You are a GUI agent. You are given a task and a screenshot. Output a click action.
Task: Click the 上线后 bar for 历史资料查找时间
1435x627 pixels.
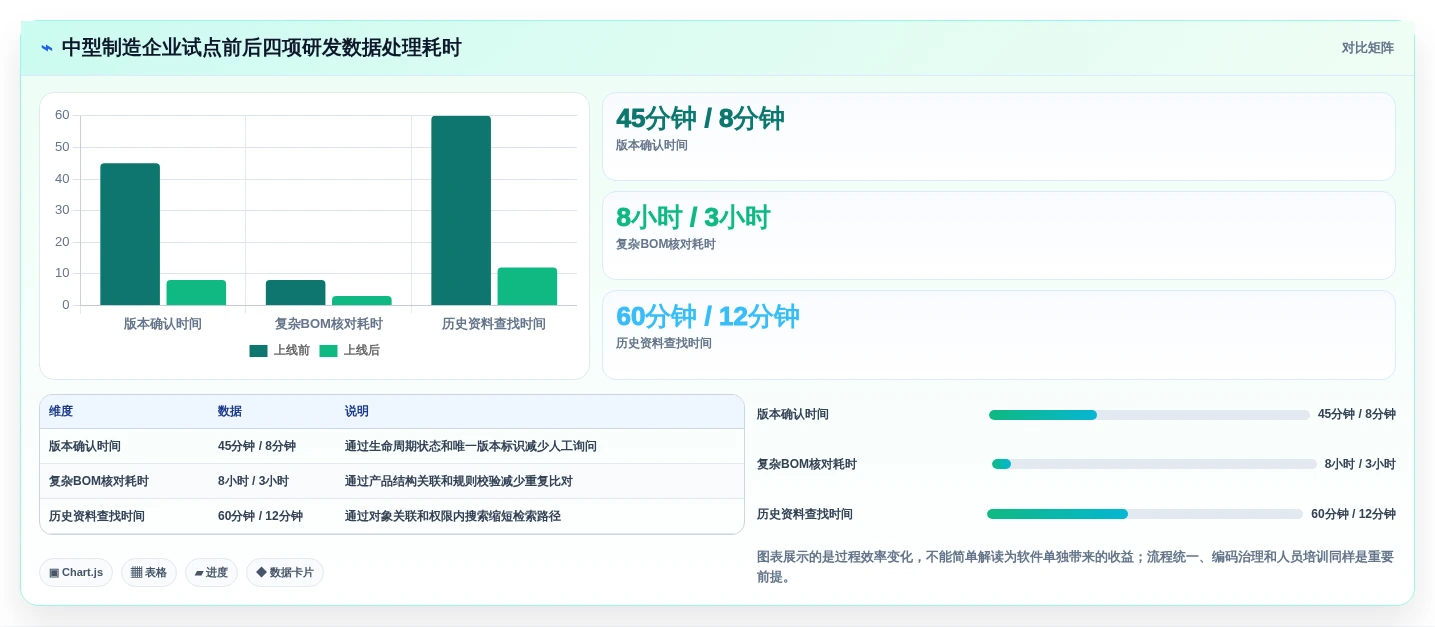tap(527, 286)
